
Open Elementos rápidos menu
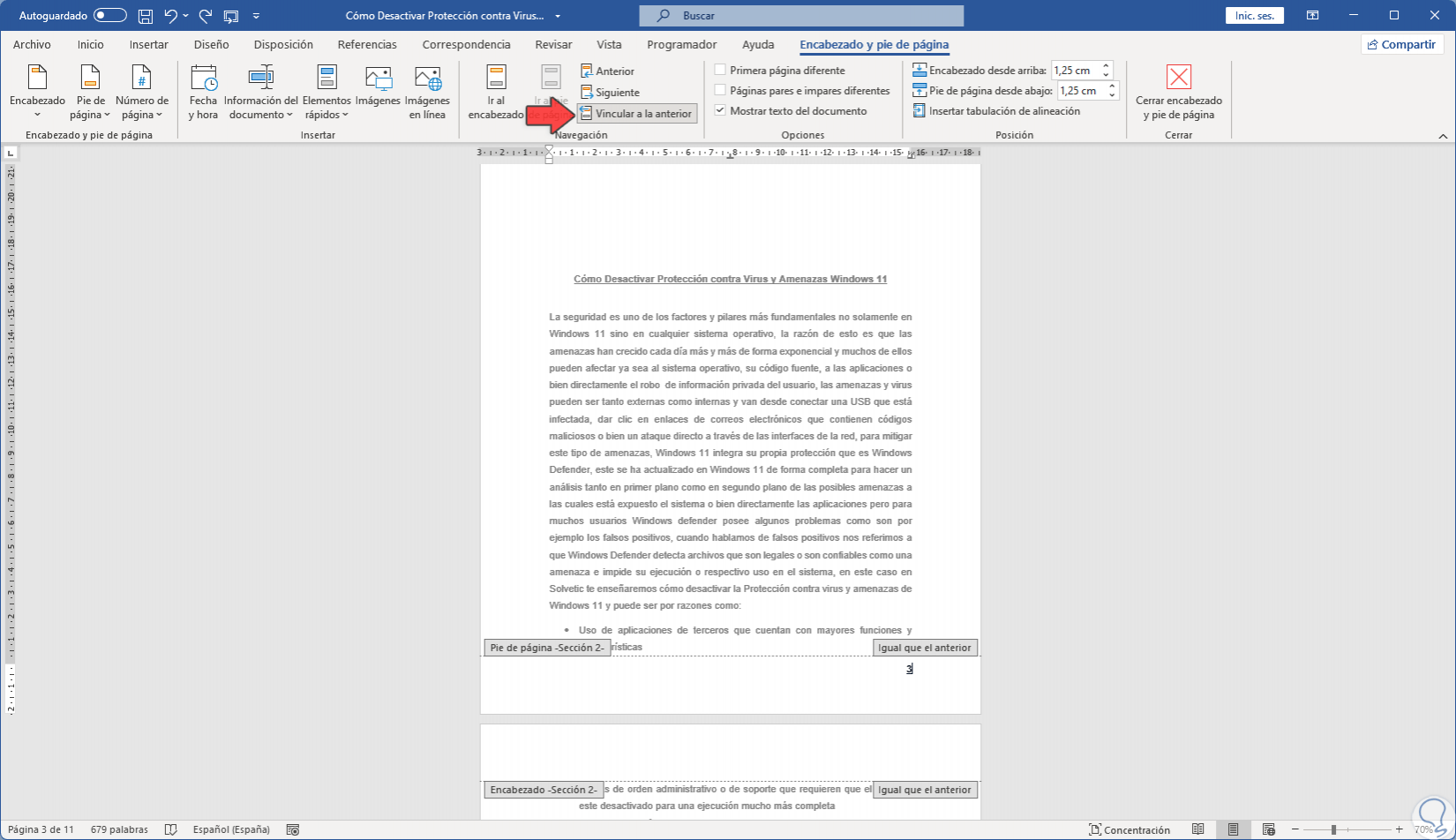click(x=326, y=92)
